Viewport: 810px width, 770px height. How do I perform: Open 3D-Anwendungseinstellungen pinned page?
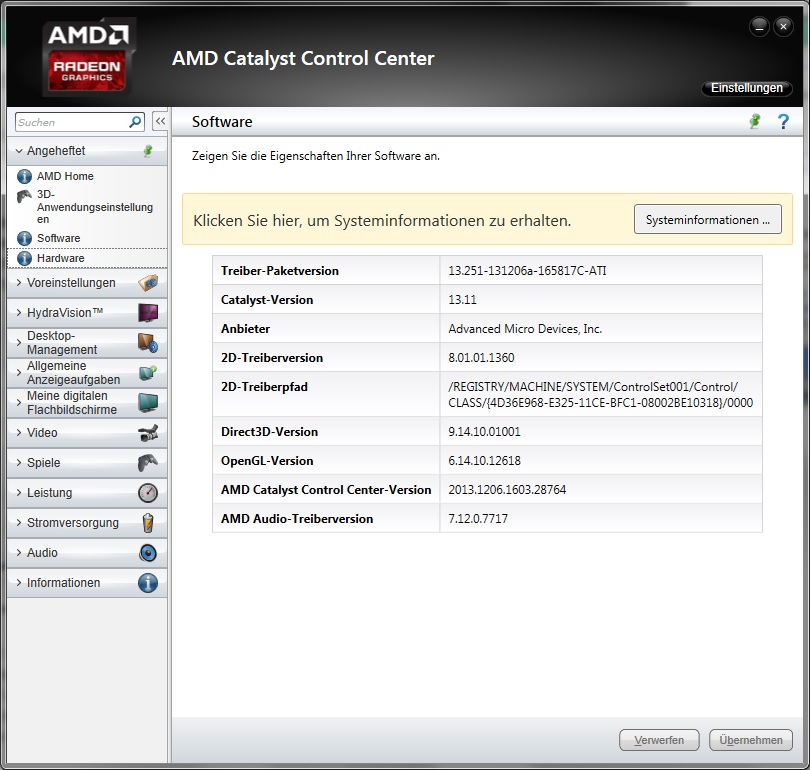(x=95, y=207)
